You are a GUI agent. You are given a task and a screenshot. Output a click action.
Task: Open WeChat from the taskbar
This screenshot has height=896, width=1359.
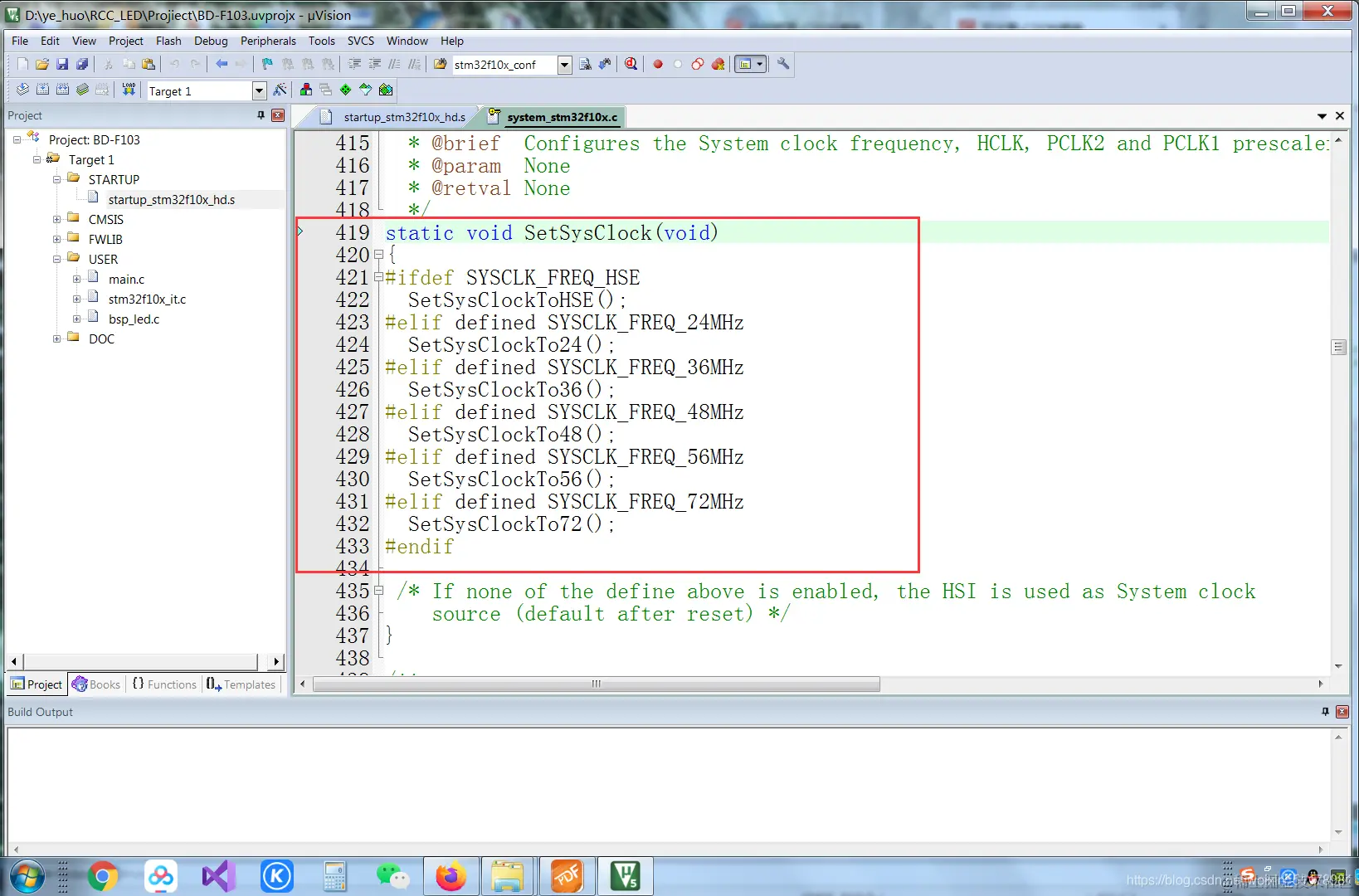(x=392, y=876)
